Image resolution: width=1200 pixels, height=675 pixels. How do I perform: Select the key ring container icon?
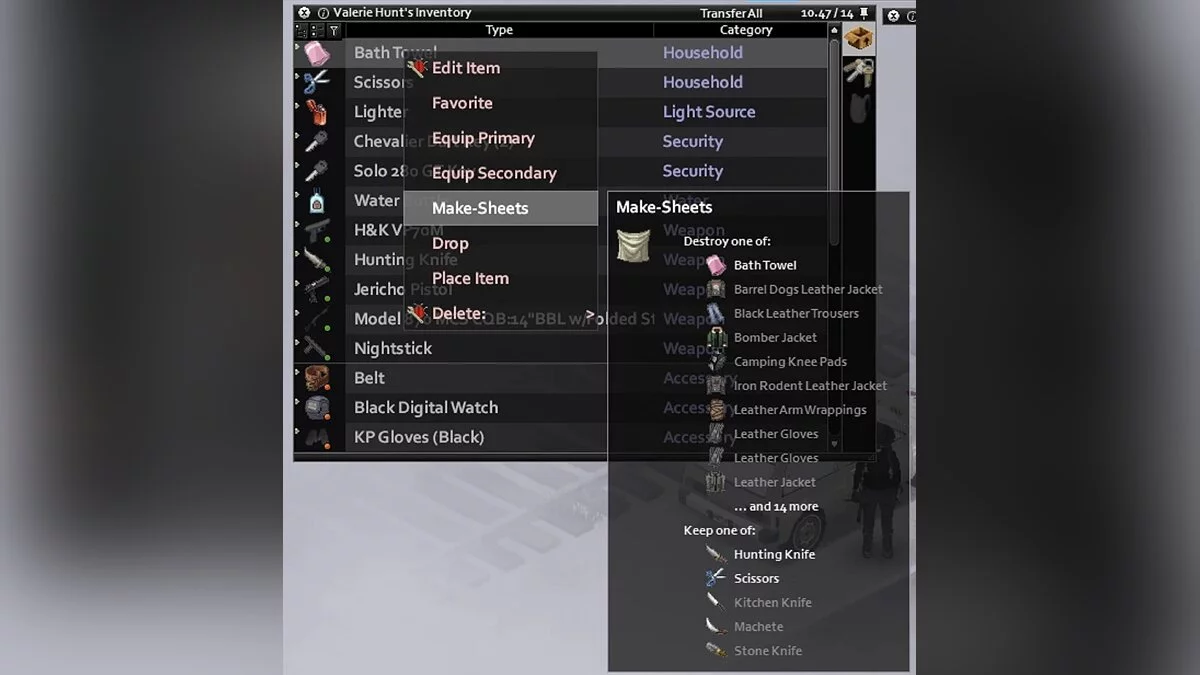[x=859, y=71]
